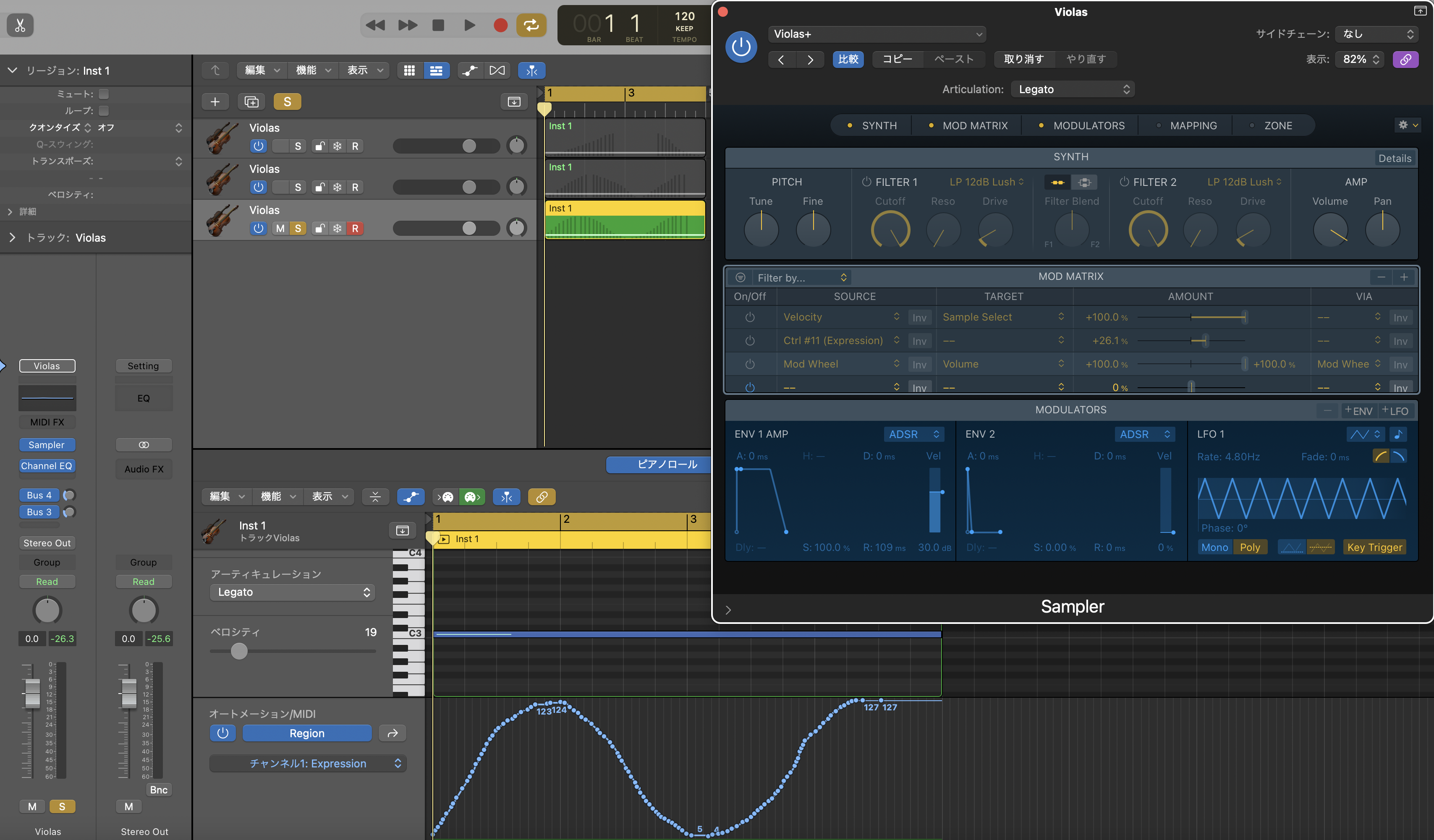Screen dimensions: 1434x840
Task: Click the red record button
Action: (x=500, y=25)
